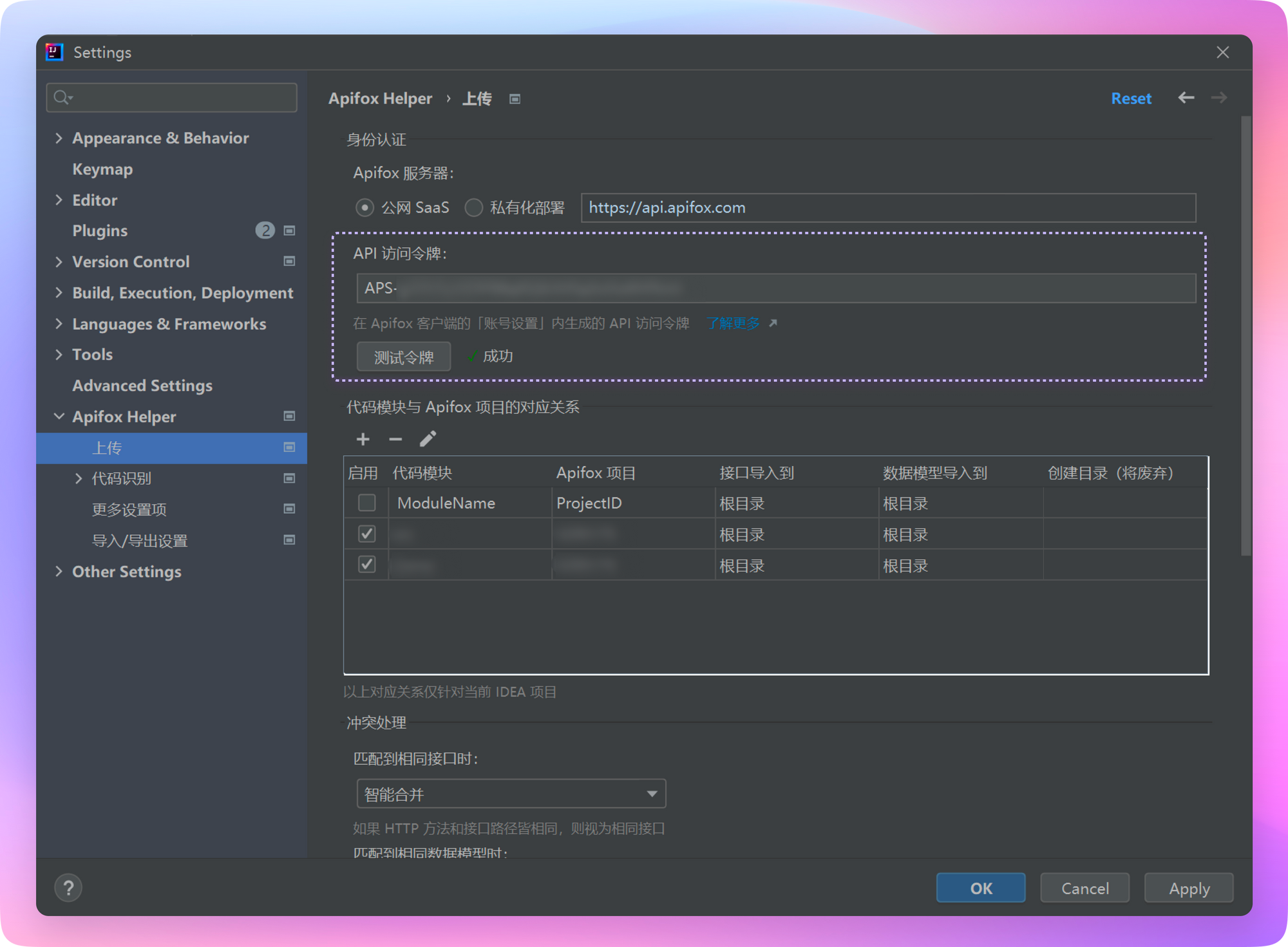Click the OK button

pyautogui.click(x=981, y=888)
